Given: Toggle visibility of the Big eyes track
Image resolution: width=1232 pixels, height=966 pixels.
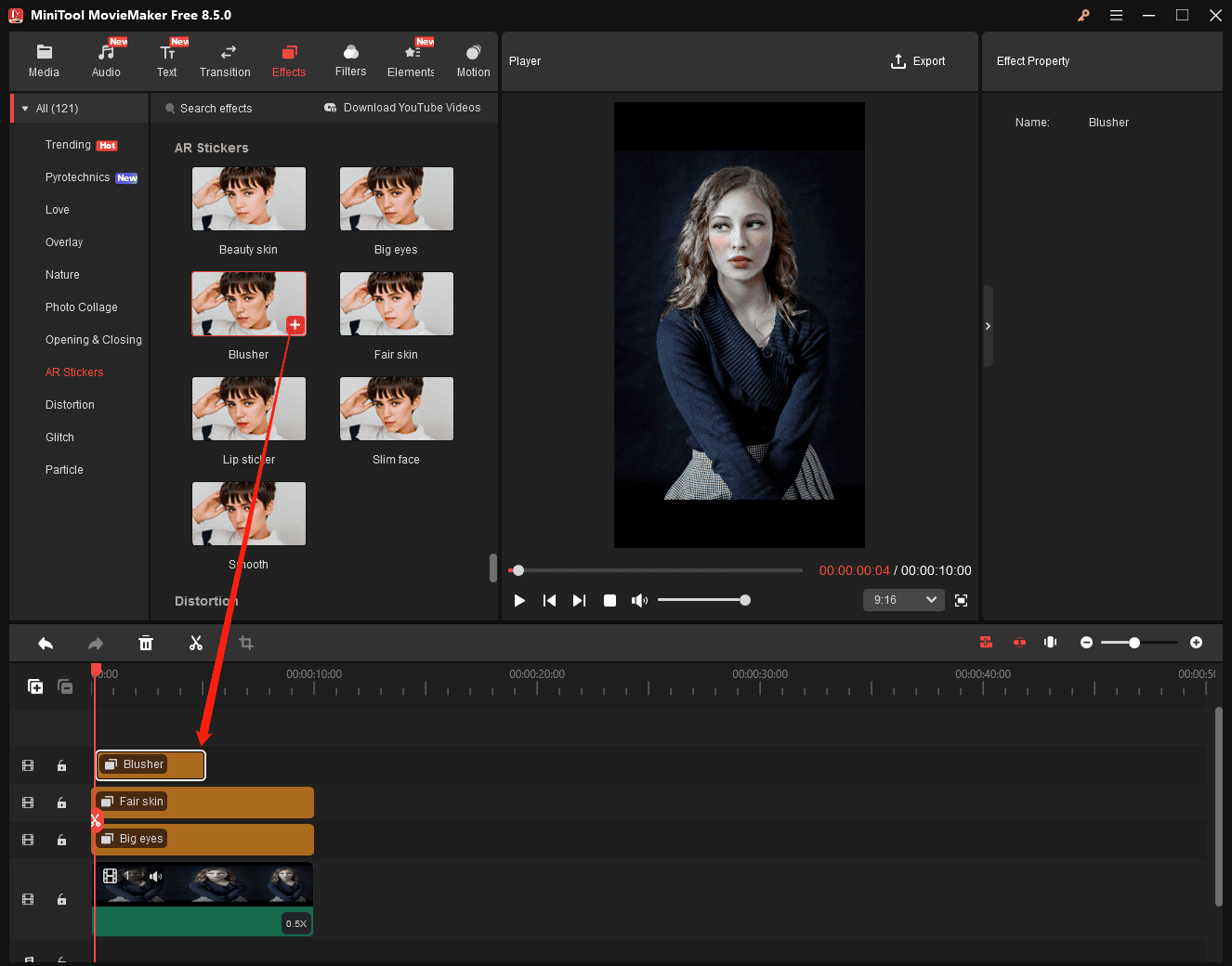Looking at the screenshot, I should pyautogui.click(x=27, y=839).
